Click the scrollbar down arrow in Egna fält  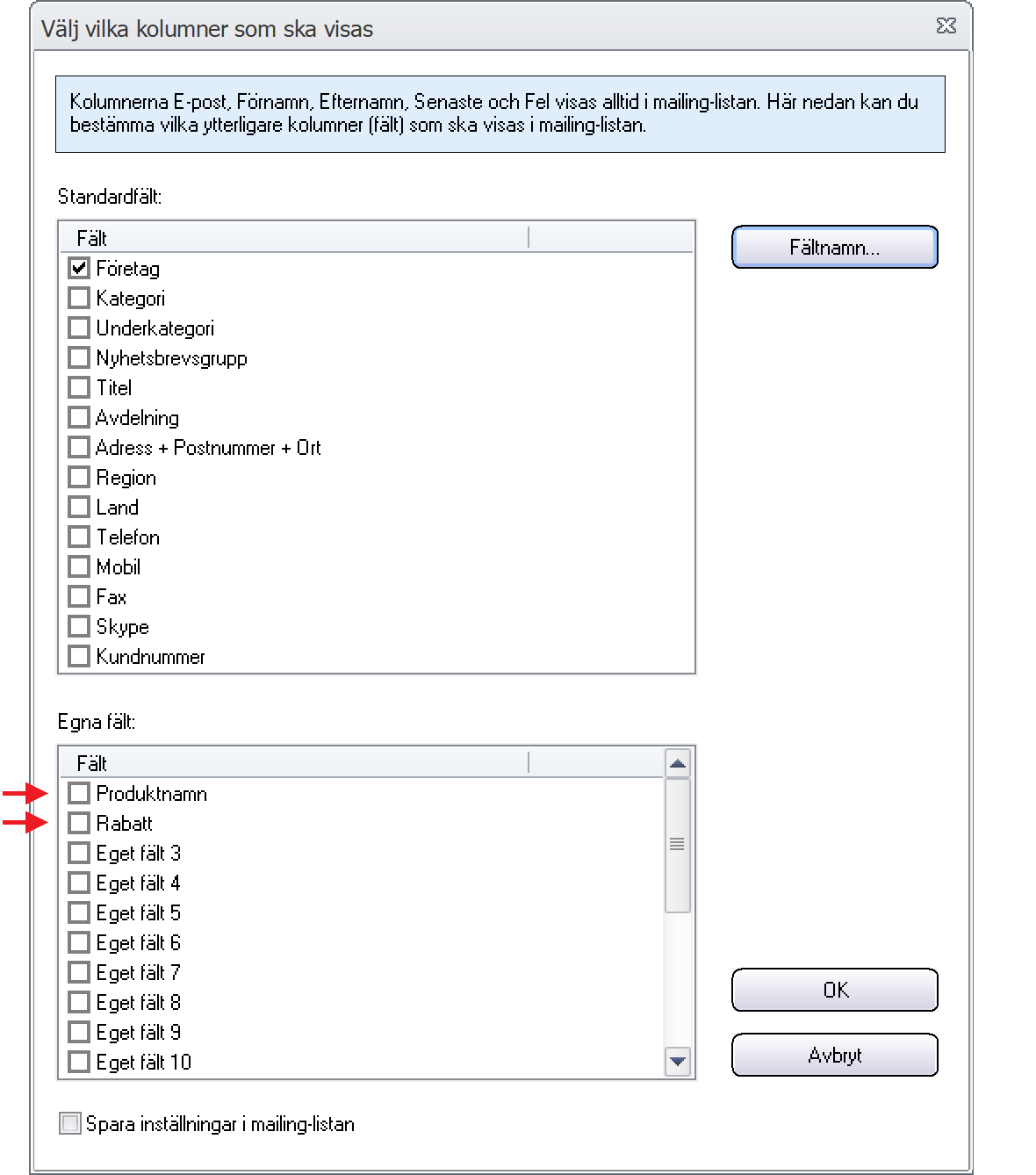(x=678, y=1061)
